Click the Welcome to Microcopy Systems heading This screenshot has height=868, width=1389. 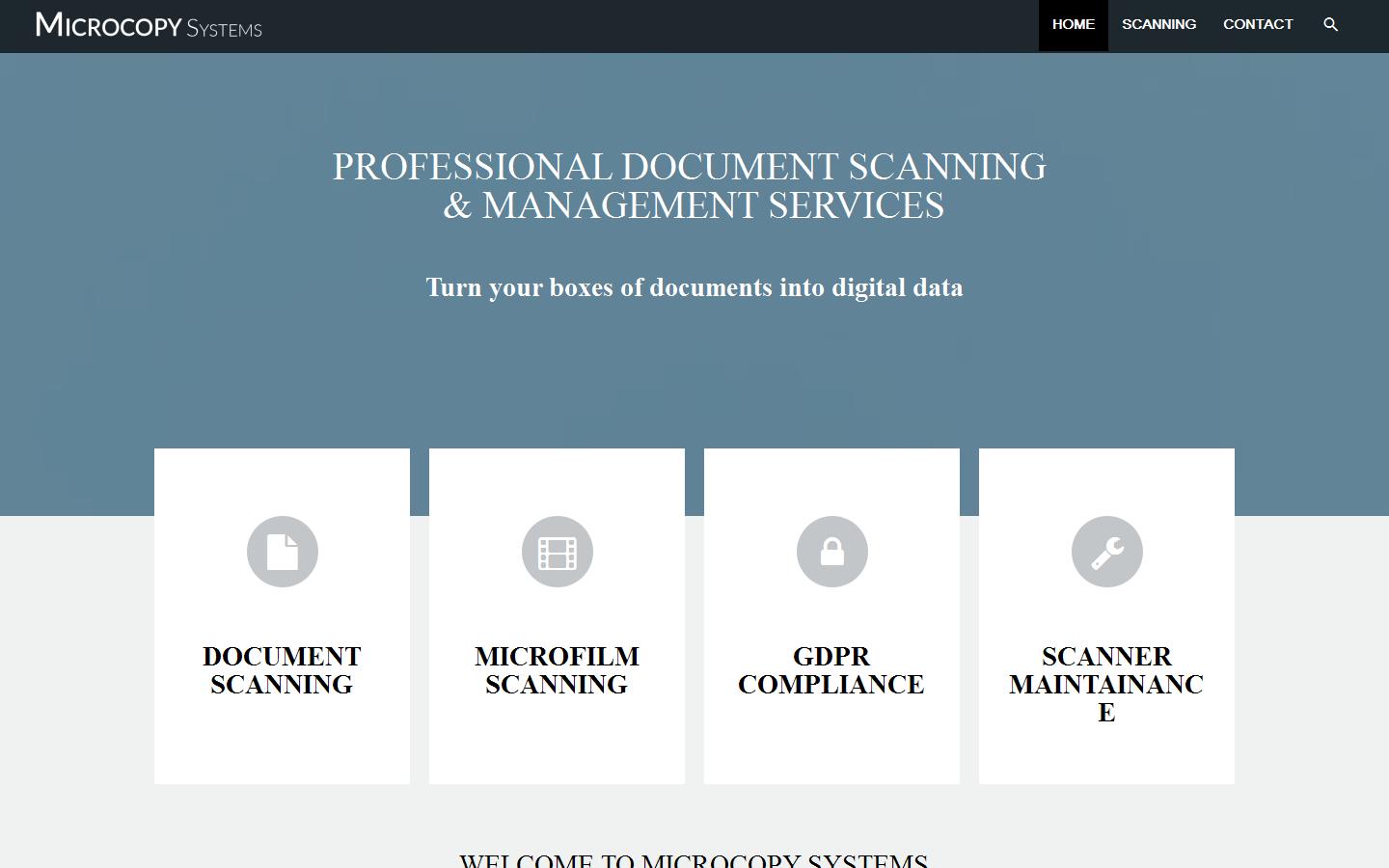(694, 858)
